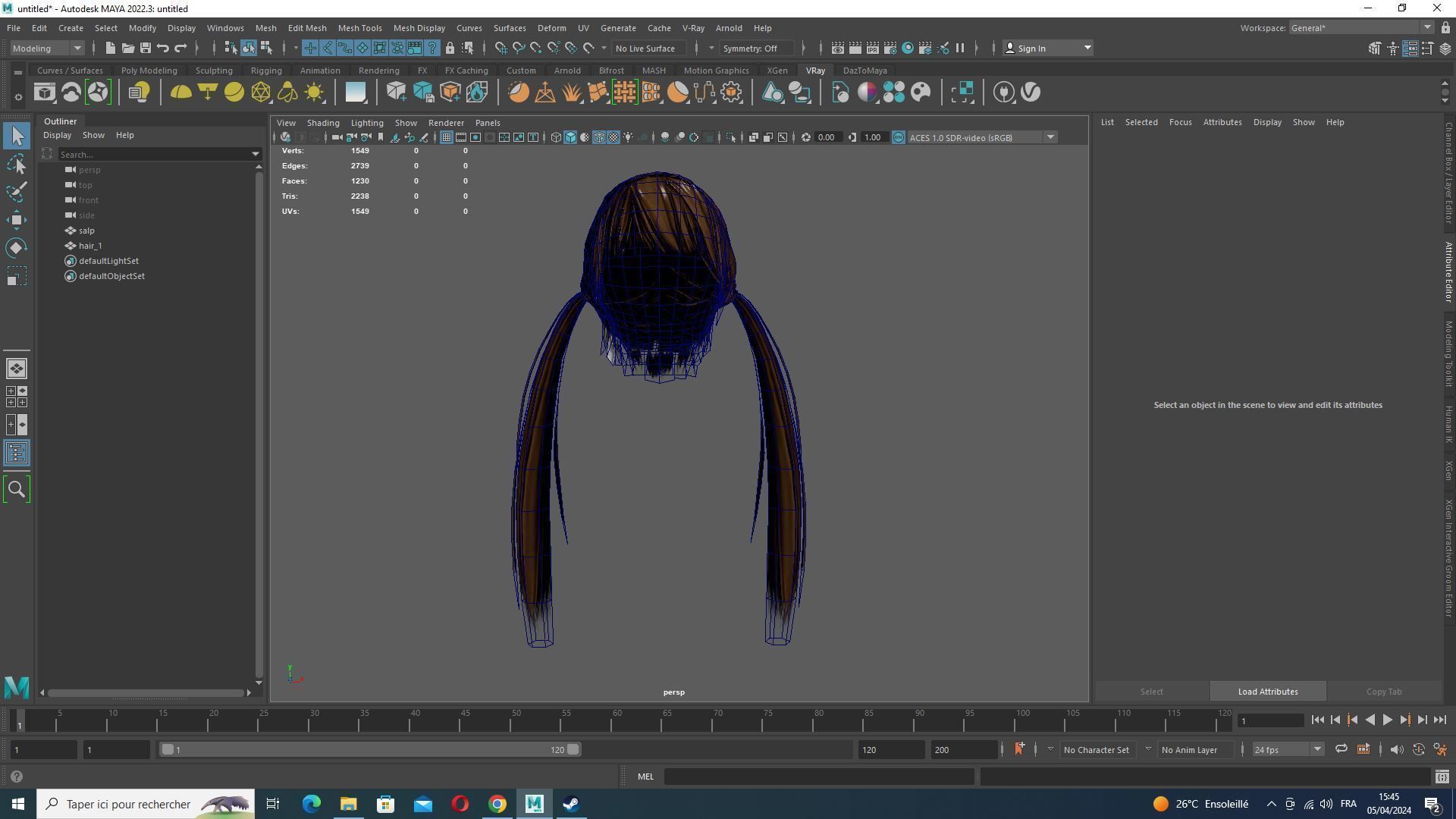Click the new scene icon
The image size is (1456, 819).
click(110, 48)
